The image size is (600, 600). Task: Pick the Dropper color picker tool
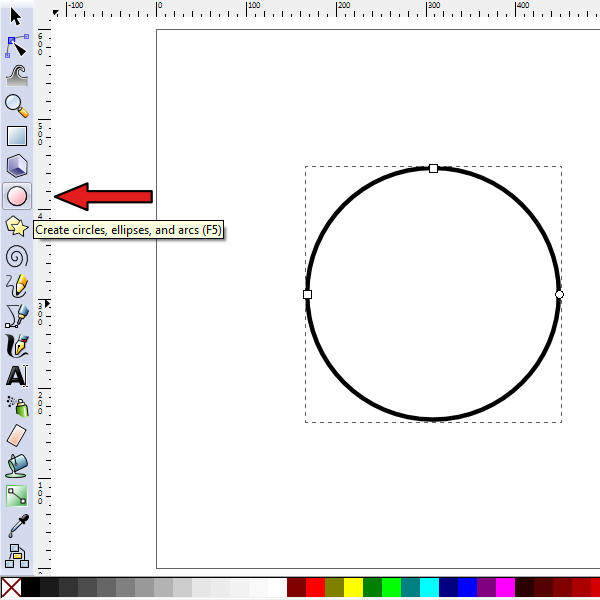(x=17, y=525)
